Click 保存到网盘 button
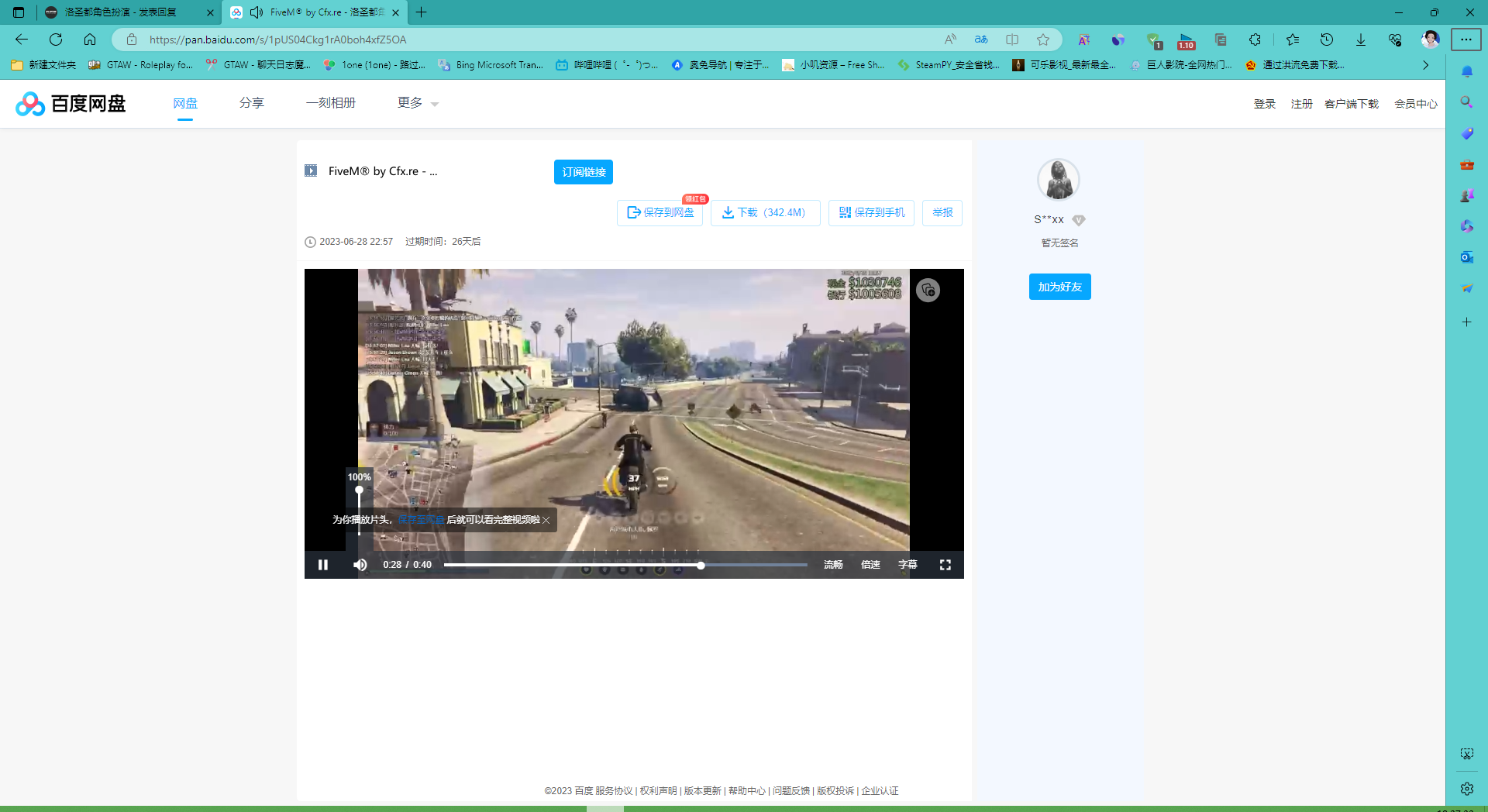This screenshot has width=1488, height=812. (660, 212)
